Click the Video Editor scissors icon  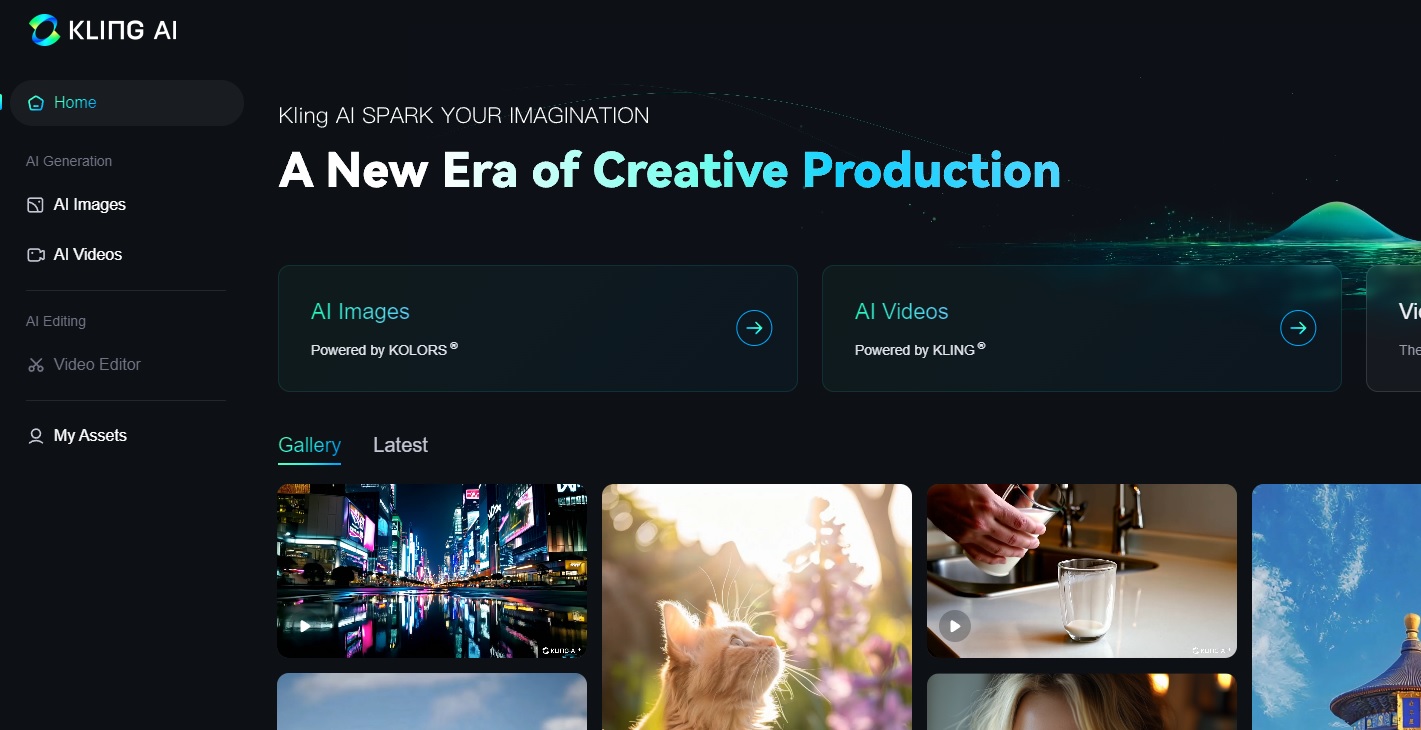coord(36,365)
